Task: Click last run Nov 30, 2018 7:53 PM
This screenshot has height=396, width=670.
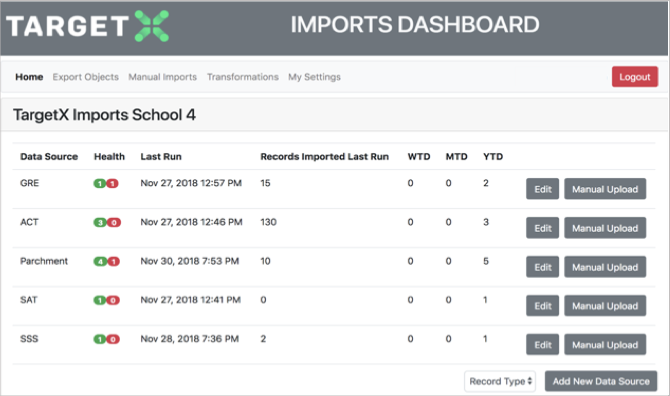Action: pyautogui.click(x=190, y=261)
